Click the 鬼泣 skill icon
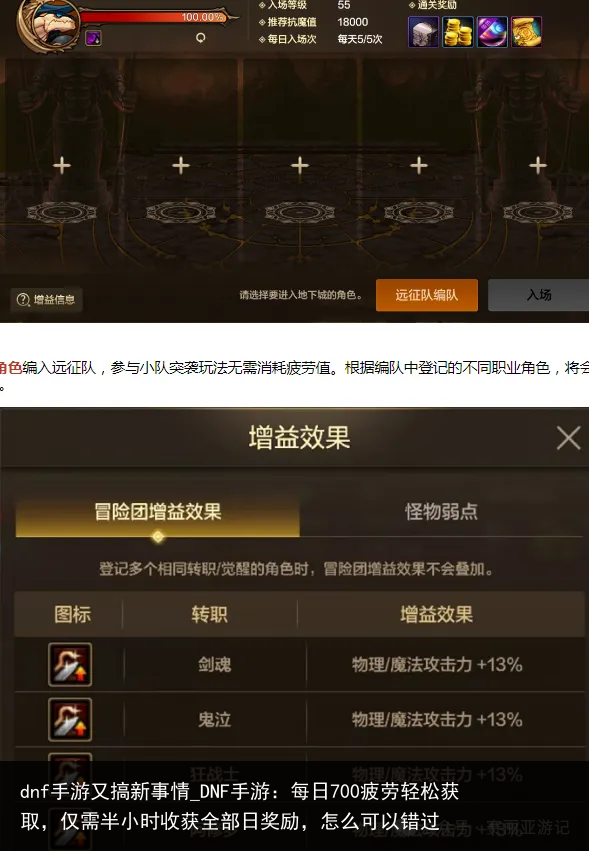The height and width of the screenshot is (851, 589). coord(70,720)
